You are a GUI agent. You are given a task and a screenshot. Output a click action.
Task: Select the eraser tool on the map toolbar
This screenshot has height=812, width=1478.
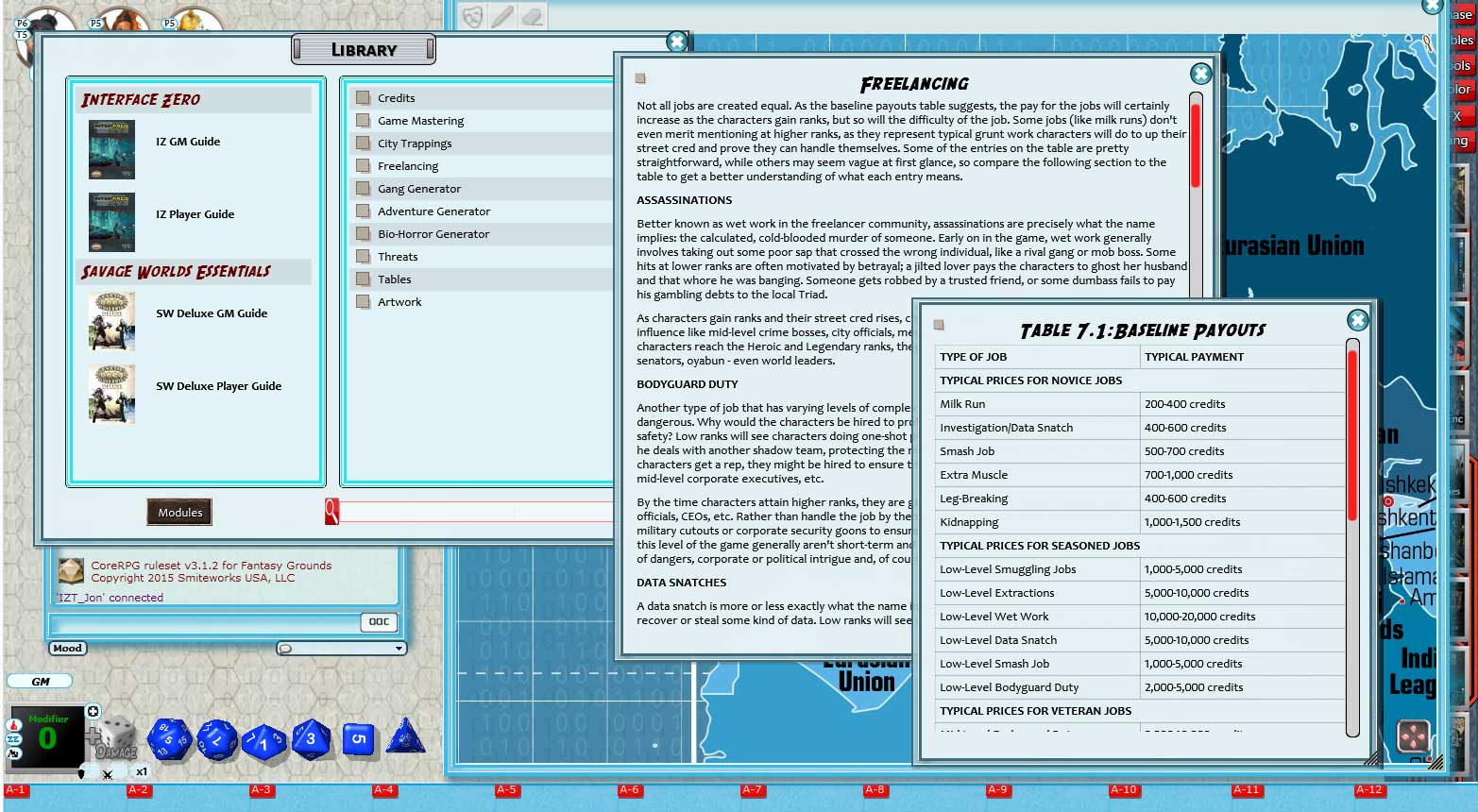[532, 16]
